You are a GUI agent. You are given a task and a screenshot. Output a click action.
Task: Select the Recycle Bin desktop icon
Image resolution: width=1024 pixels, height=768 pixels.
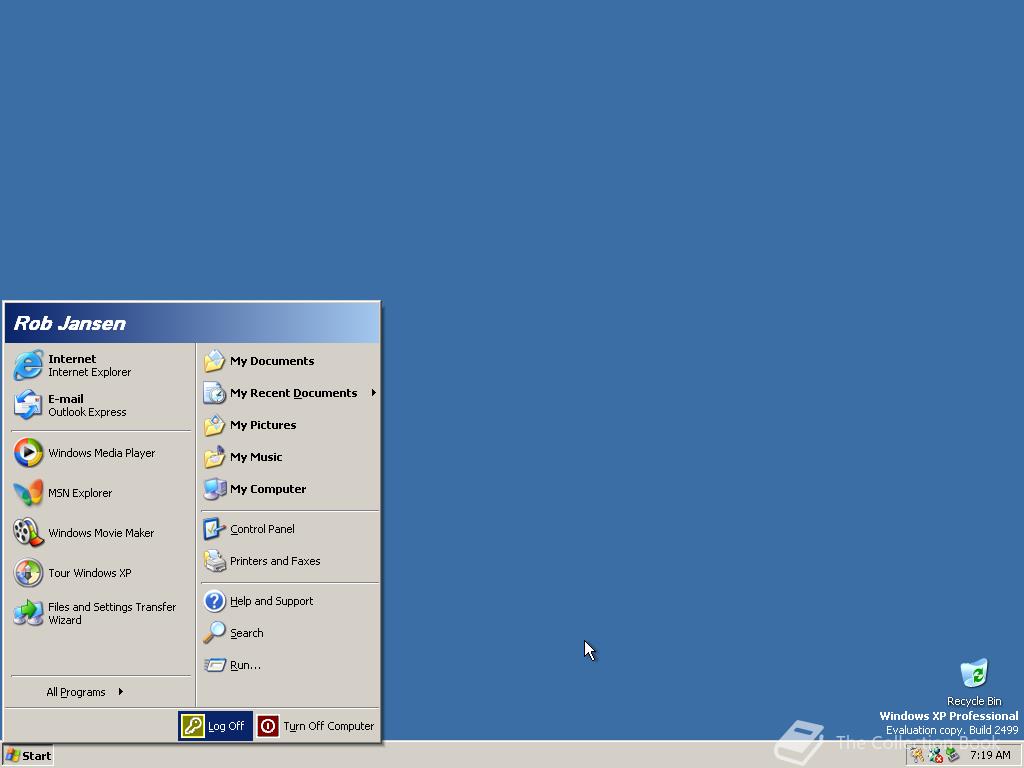pos(974,673)
